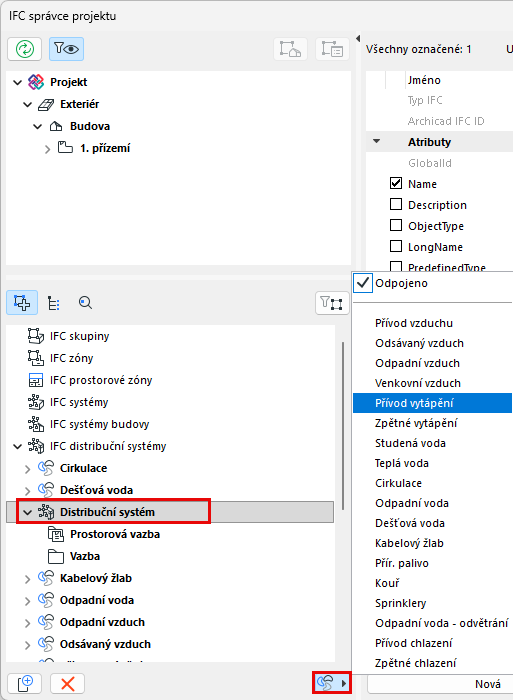Screen dimensions: 513x700
Task: Expand the 1. přízemí tree node
Action: pos(47,149)
